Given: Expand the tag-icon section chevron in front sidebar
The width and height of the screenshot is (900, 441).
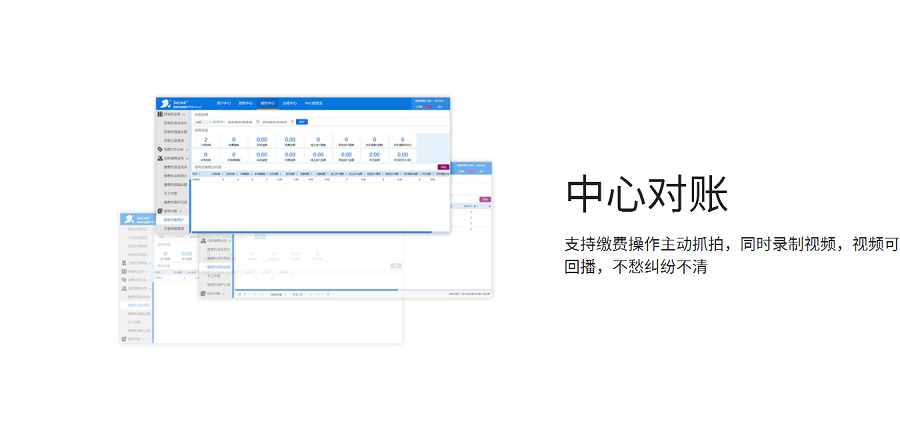Looking at the screenshot, I should point(187,150).
